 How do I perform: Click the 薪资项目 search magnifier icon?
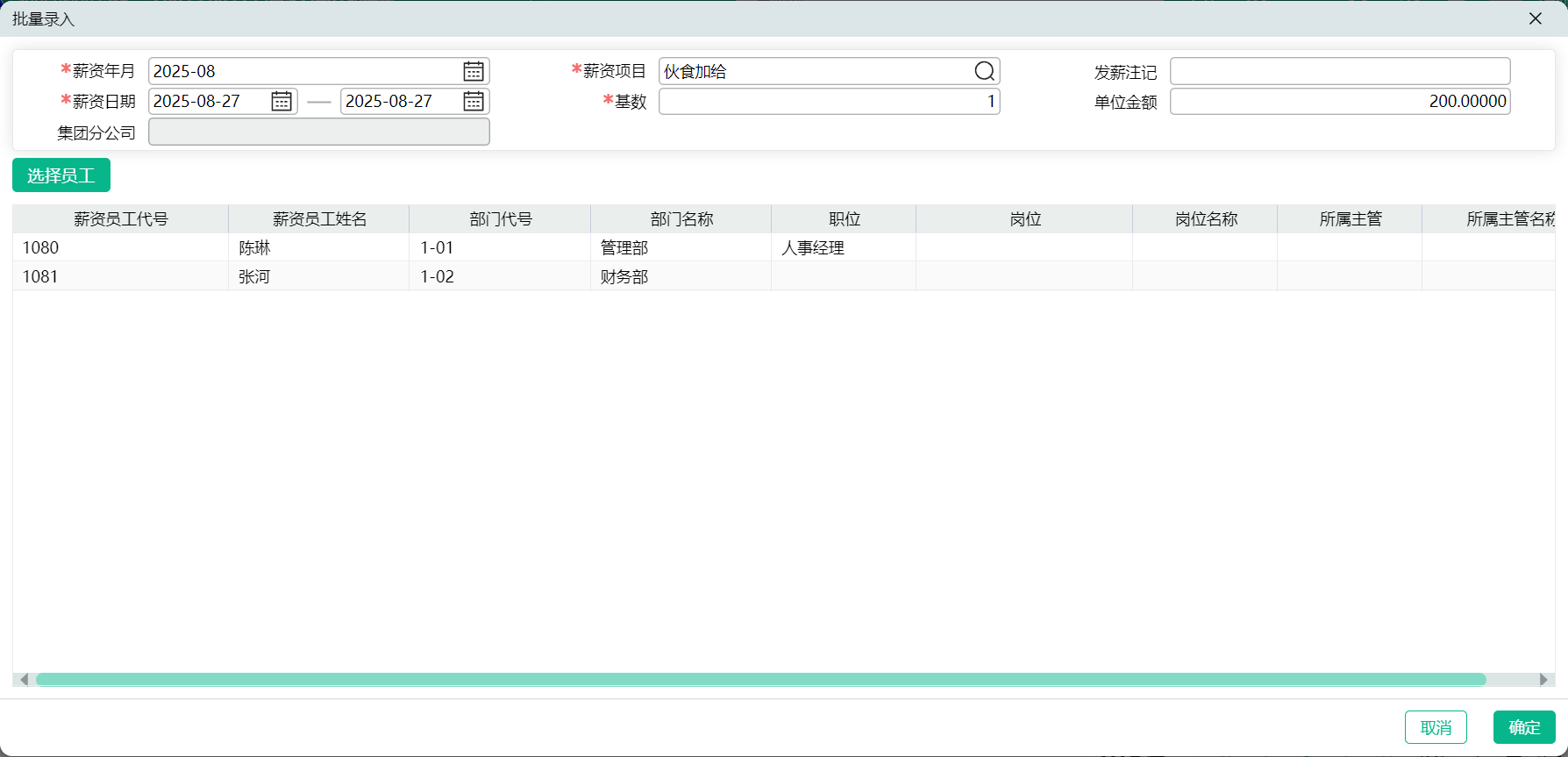coord(985,71)
